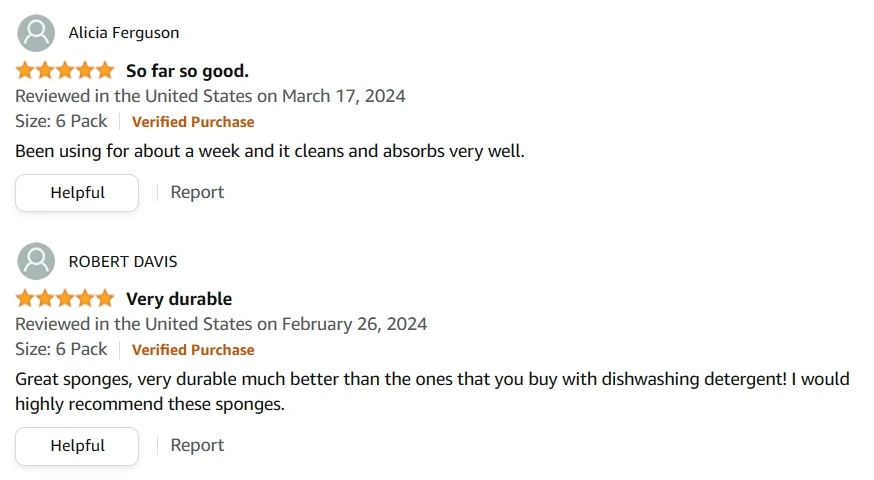Click "Size: 6 Pack" on Alicia Ferguson's review
Viewport: 874px width, 480px height.
61,121
